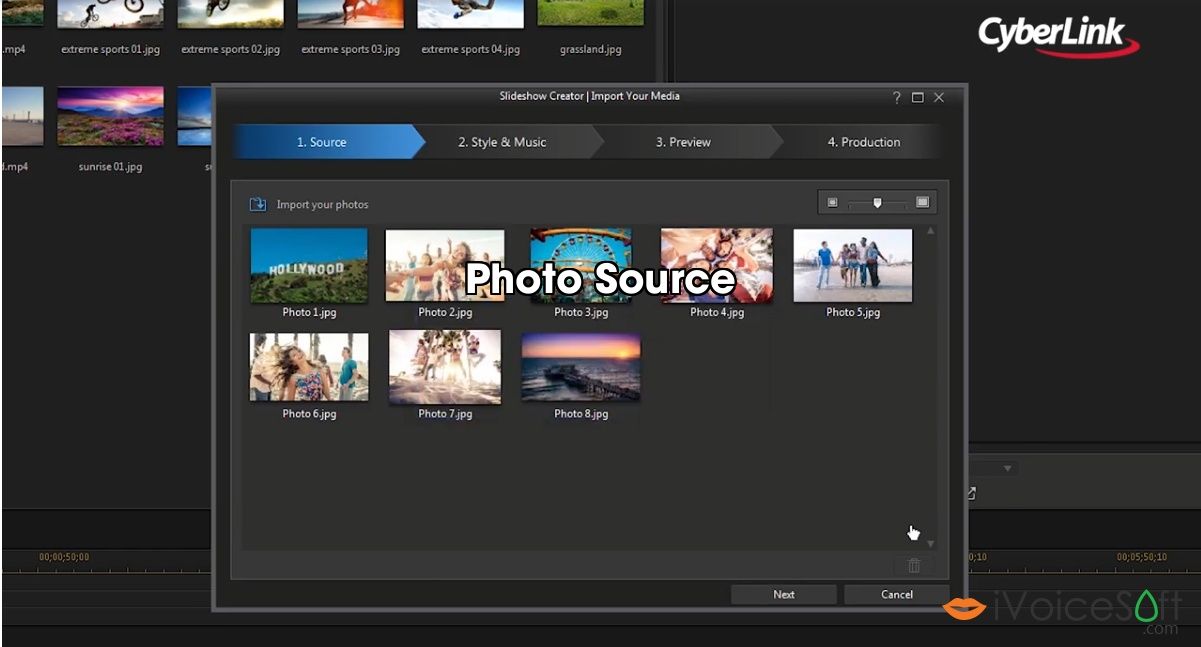Select extreme sports 04.jpg in the media library
The height and width of the screenshot is (647, 1201).
470,14
